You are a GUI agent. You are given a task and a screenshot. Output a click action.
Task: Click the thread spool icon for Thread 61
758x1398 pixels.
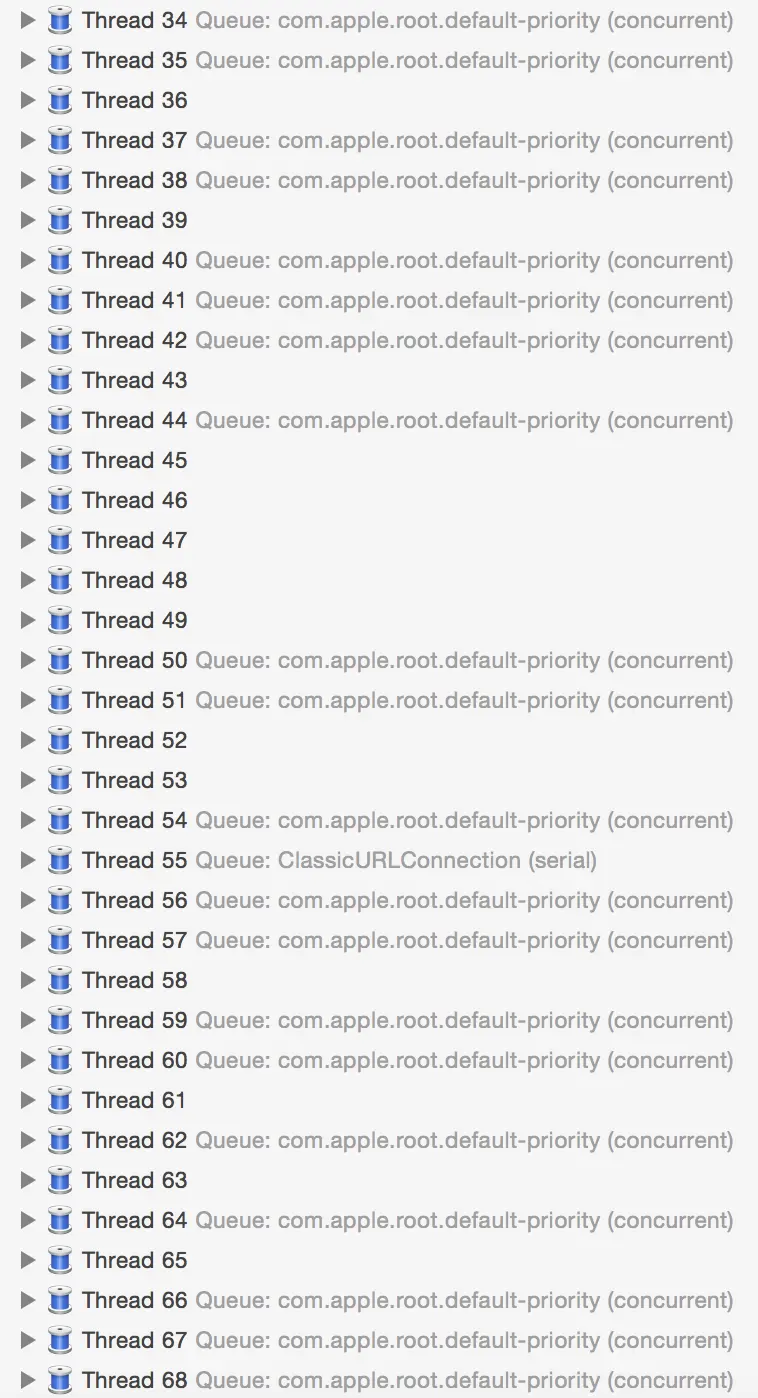60,1100
